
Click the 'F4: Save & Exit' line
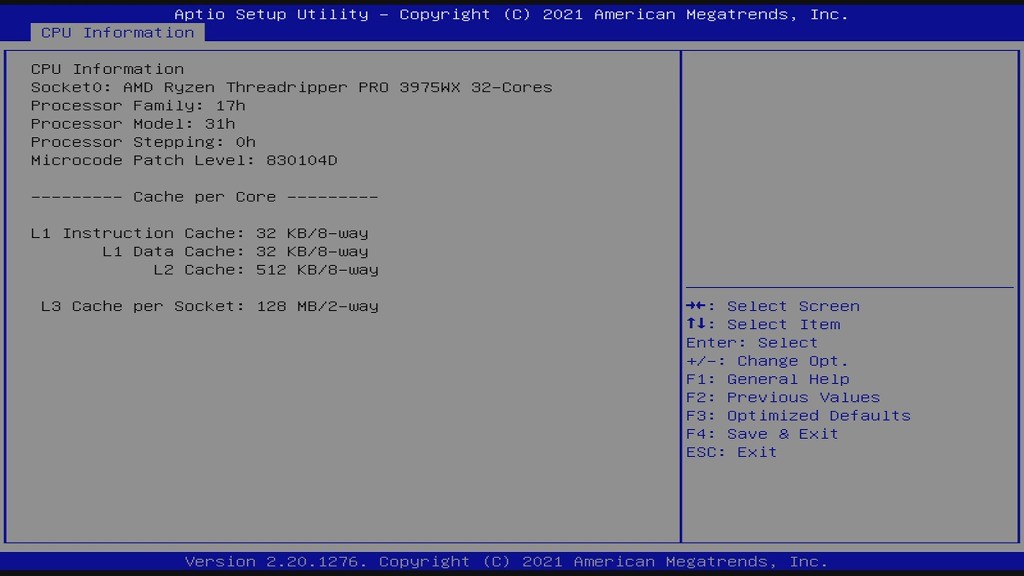click(762, 434)
